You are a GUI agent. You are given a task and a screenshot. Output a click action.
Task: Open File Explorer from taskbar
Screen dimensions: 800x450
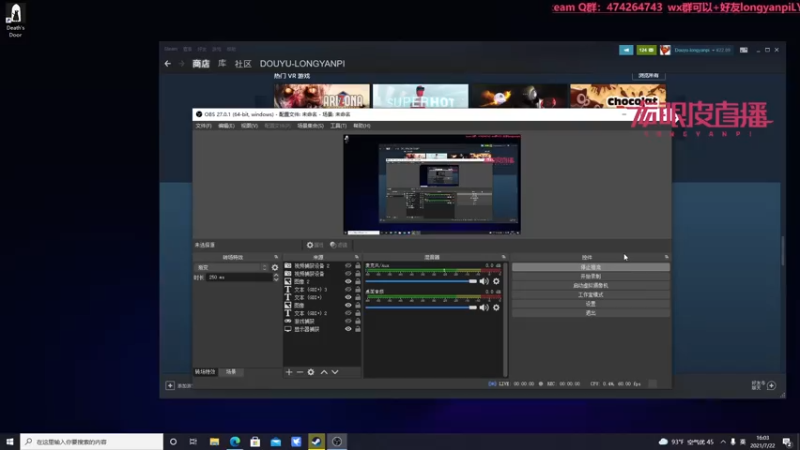214,441
